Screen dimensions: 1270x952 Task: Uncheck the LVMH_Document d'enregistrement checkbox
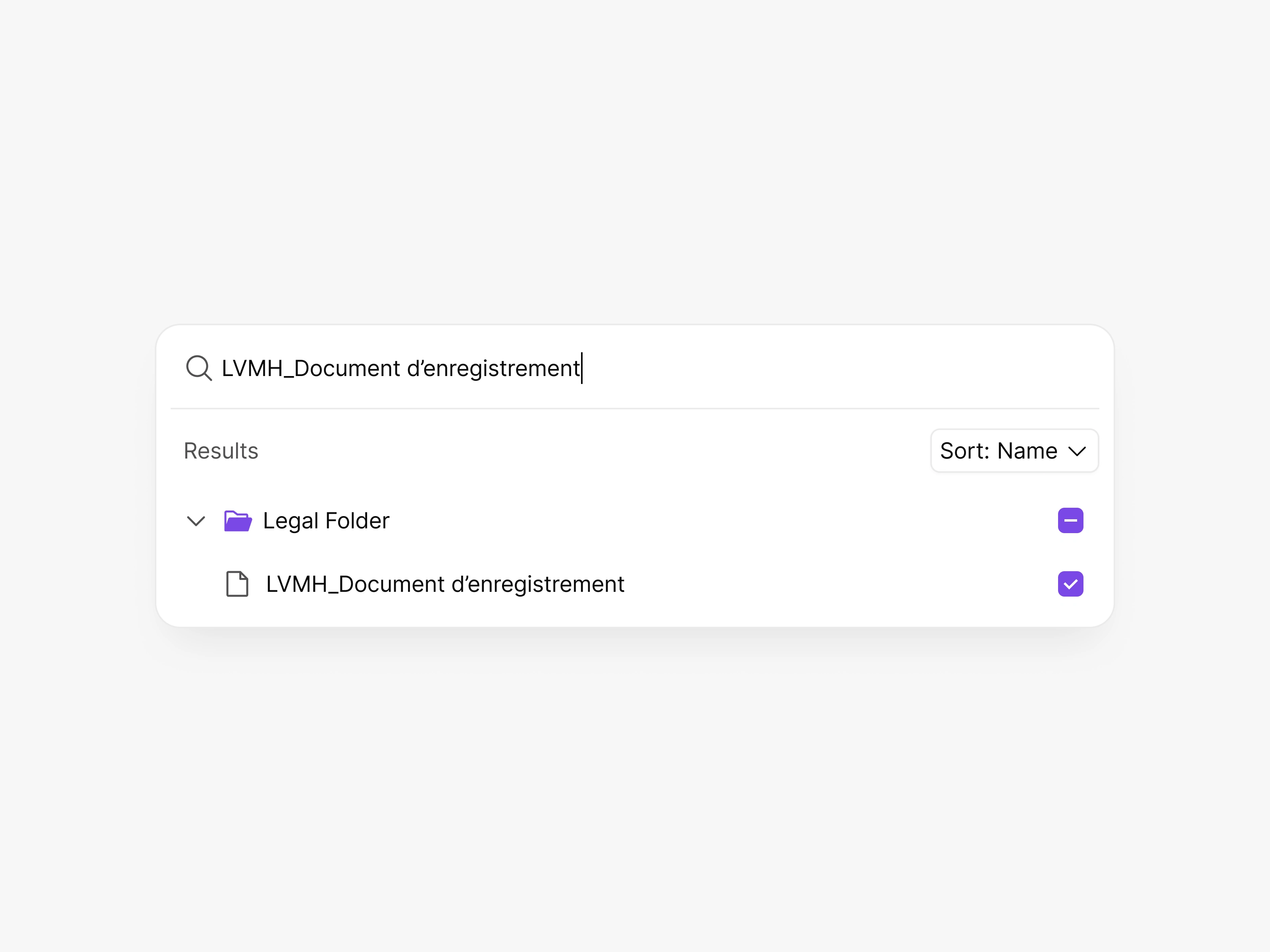coord(1070,584)
